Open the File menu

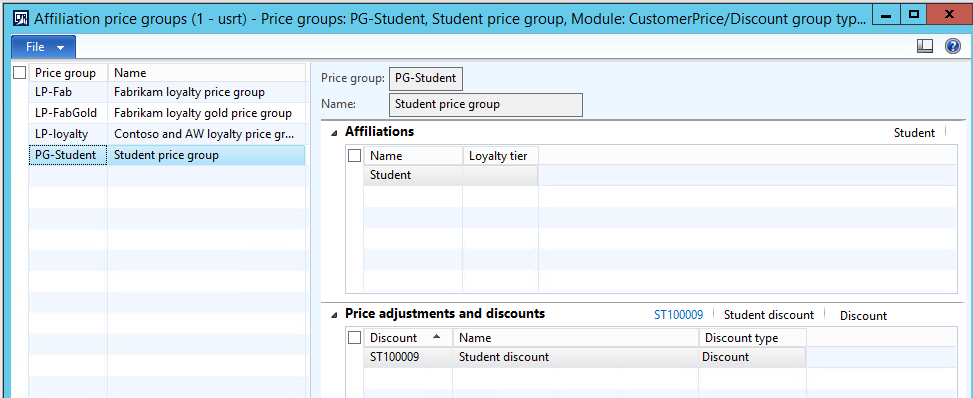coord(43,47)
